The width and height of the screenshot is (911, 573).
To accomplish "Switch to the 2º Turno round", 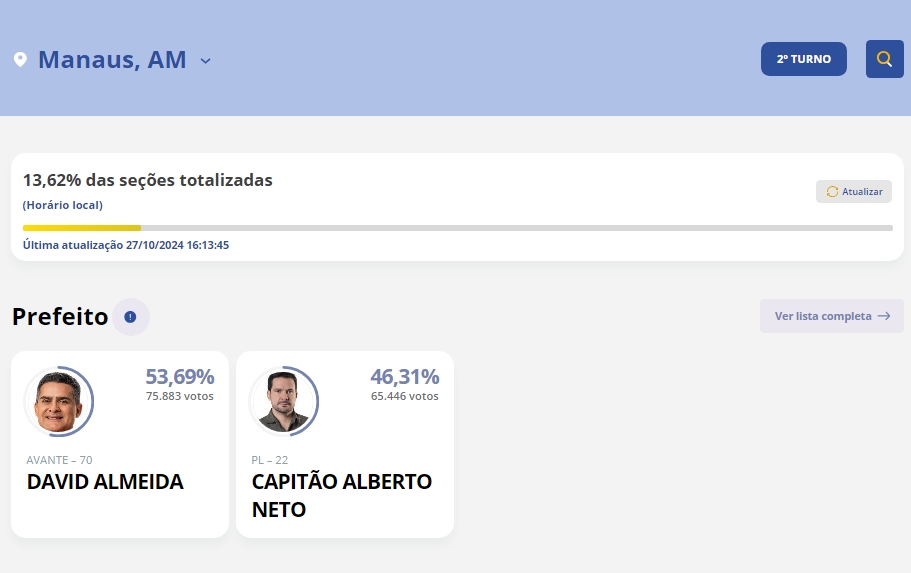I will (x=803, y=59).
